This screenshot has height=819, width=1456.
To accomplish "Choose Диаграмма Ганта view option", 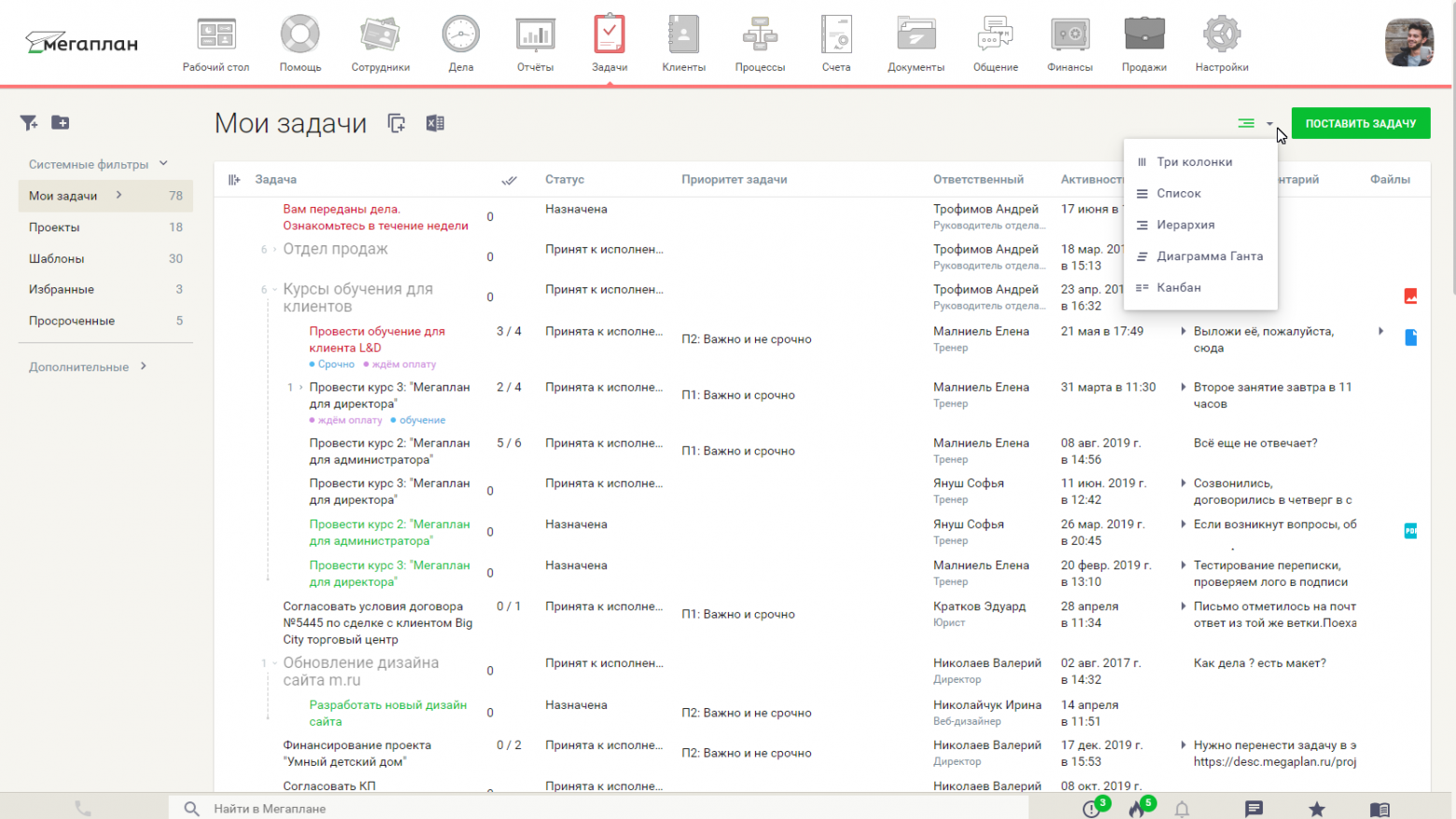I will [1209, 257].
